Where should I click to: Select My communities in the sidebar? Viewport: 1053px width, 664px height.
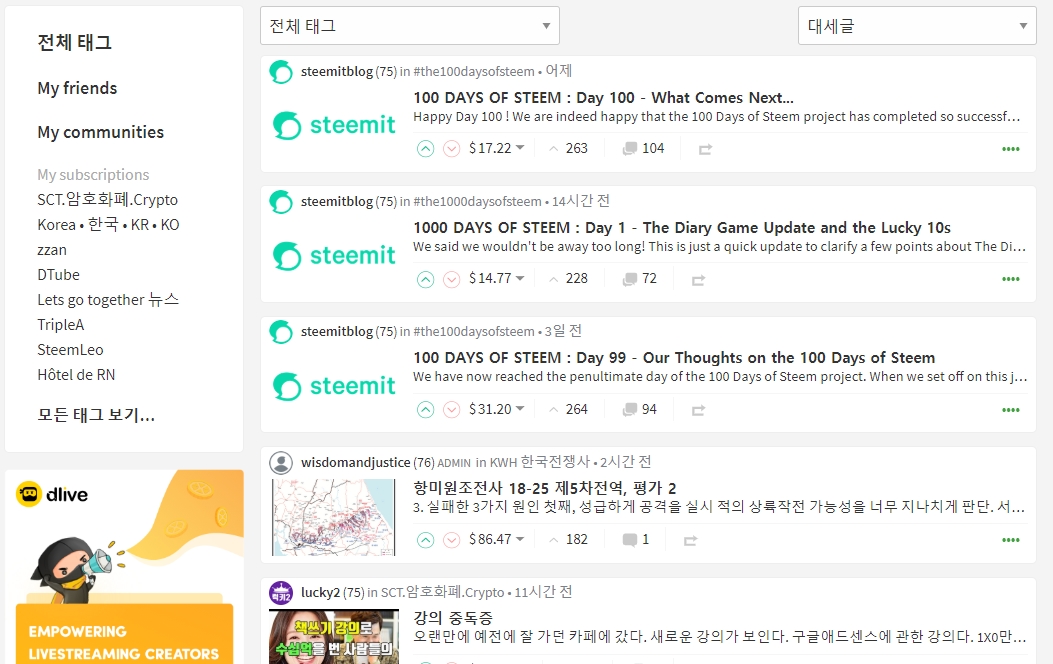pos(100,132)
